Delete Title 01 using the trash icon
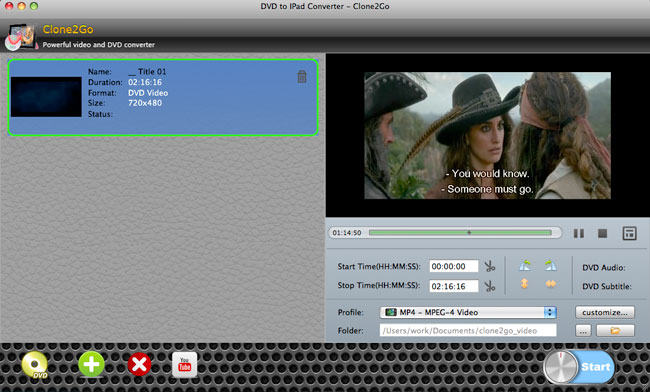 click(302, 76)
